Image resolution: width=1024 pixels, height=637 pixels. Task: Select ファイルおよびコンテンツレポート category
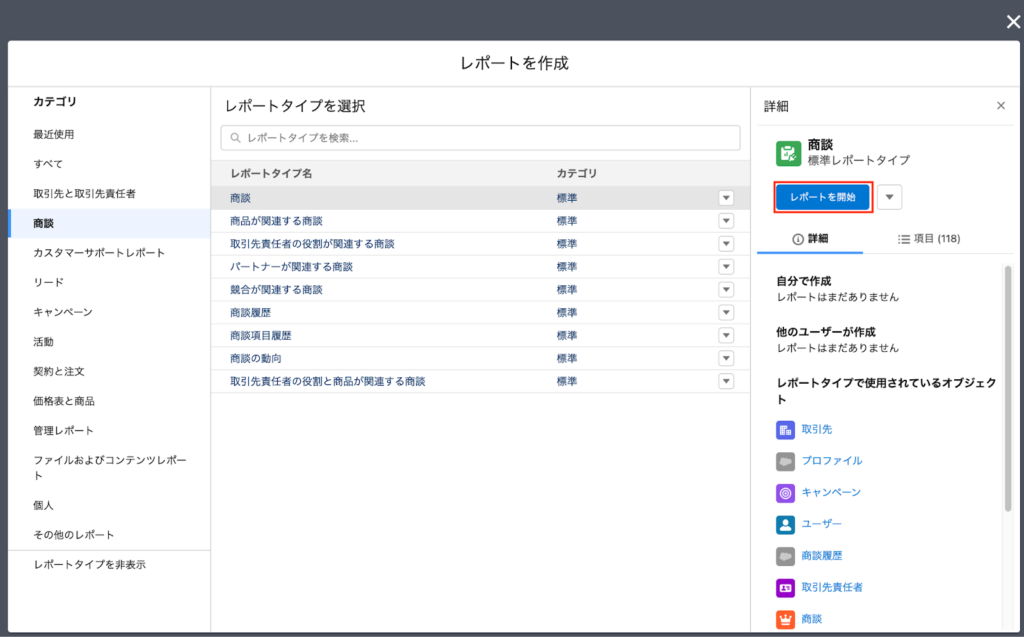pos(110,468)
